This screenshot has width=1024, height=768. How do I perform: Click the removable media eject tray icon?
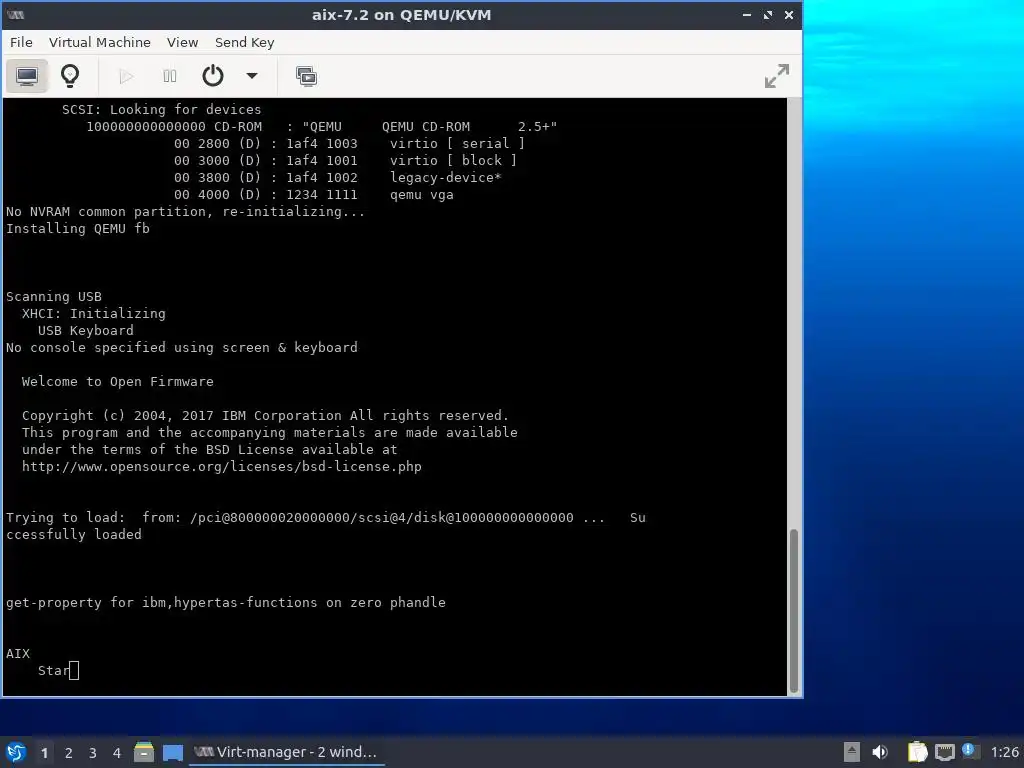tap(851, 752)
